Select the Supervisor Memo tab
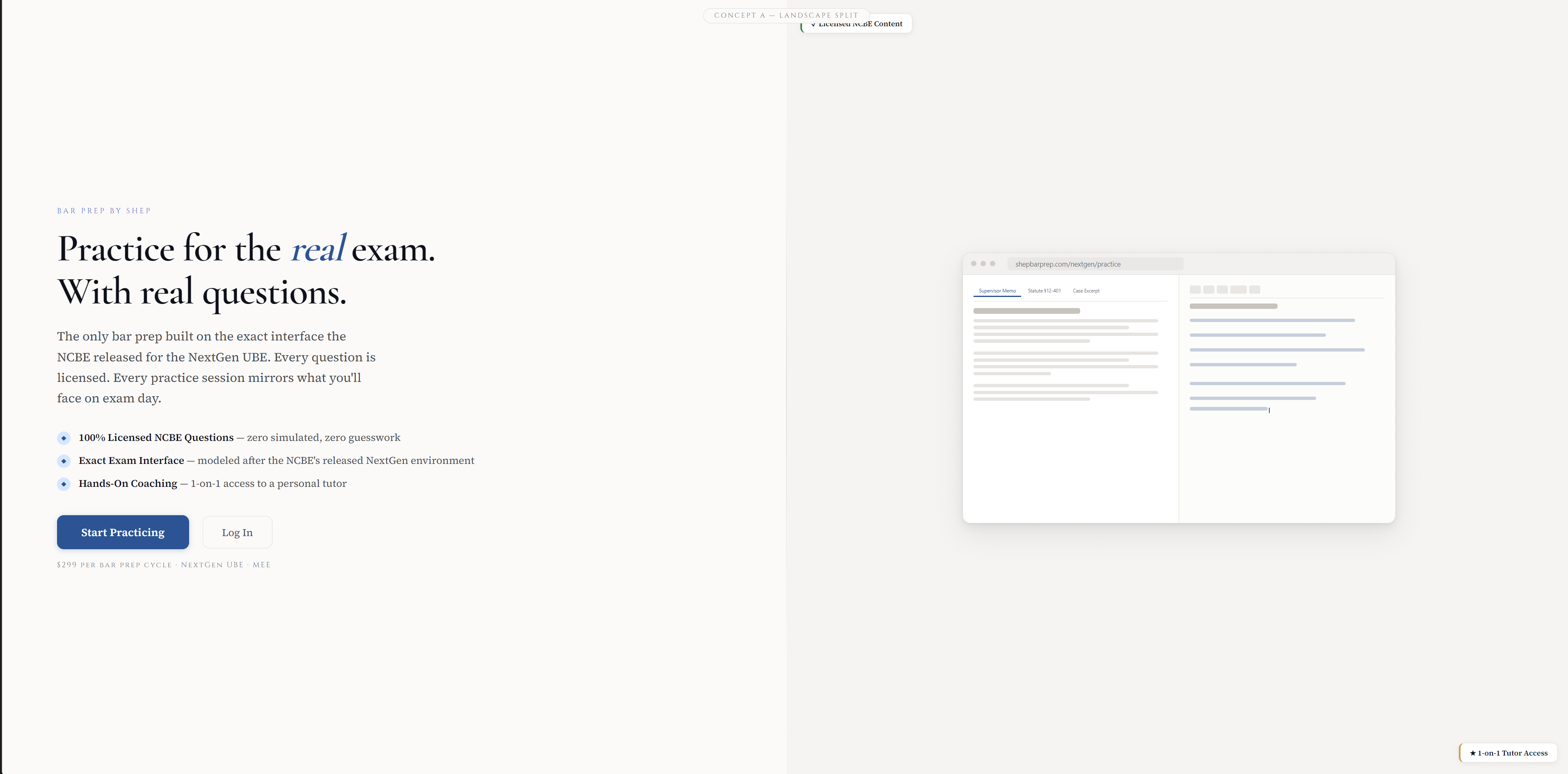The height and width of the screenshot is (774, 1568). [997, 291]
